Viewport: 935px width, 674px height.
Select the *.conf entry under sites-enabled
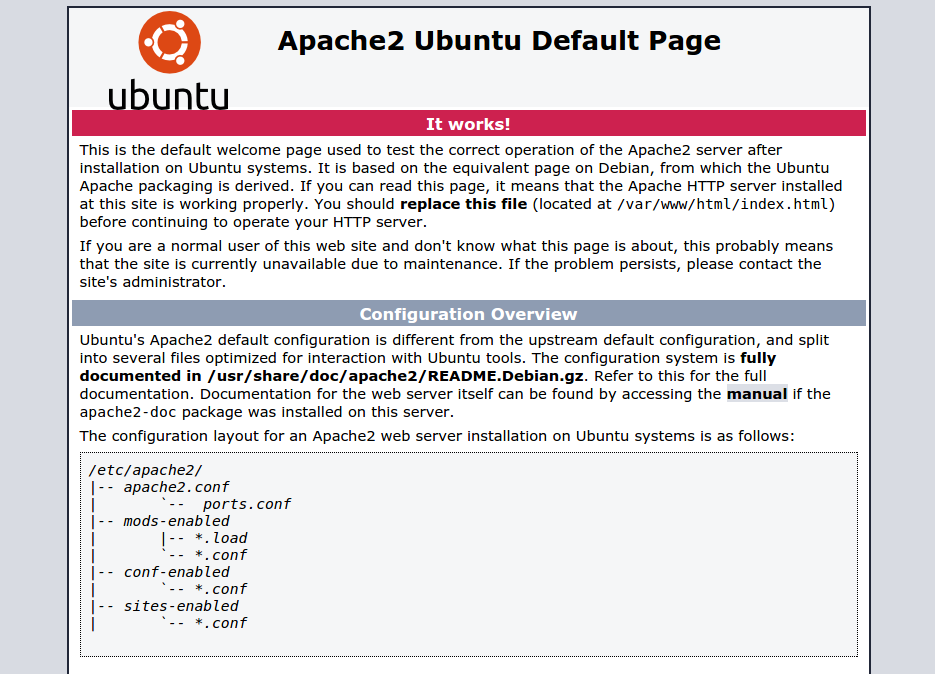[x=222, y=622]
